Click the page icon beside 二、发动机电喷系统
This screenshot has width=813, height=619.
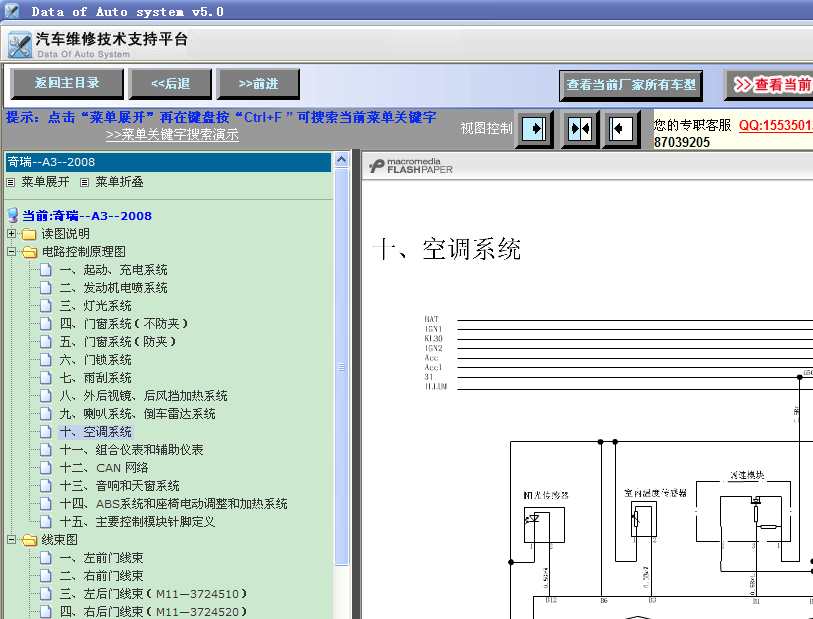46,288
